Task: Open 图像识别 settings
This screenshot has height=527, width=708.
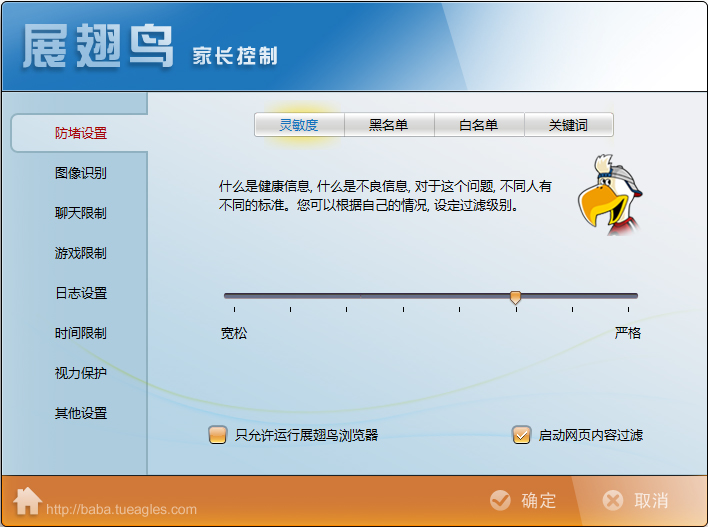Action: click(x=81, y=173)
